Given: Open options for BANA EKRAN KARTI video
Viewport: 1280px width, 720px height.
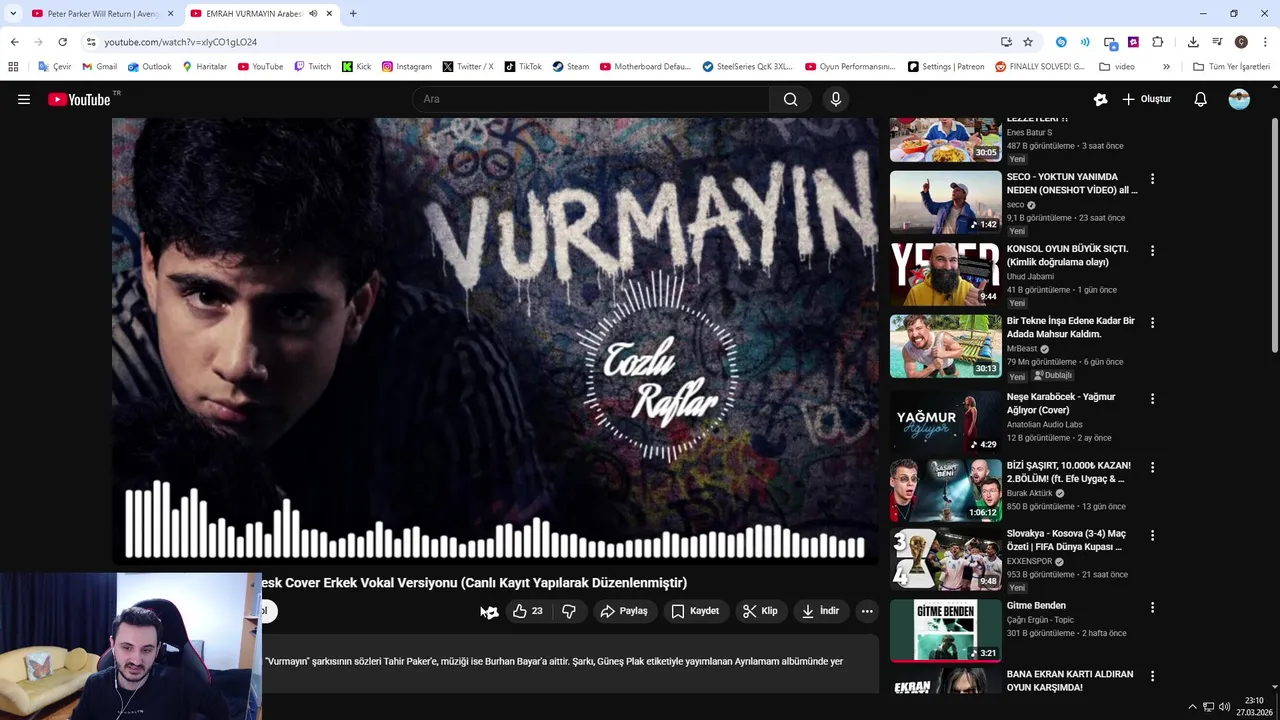Looking at the screenshot, I should pyautogui.click(x=1152, y=676).
